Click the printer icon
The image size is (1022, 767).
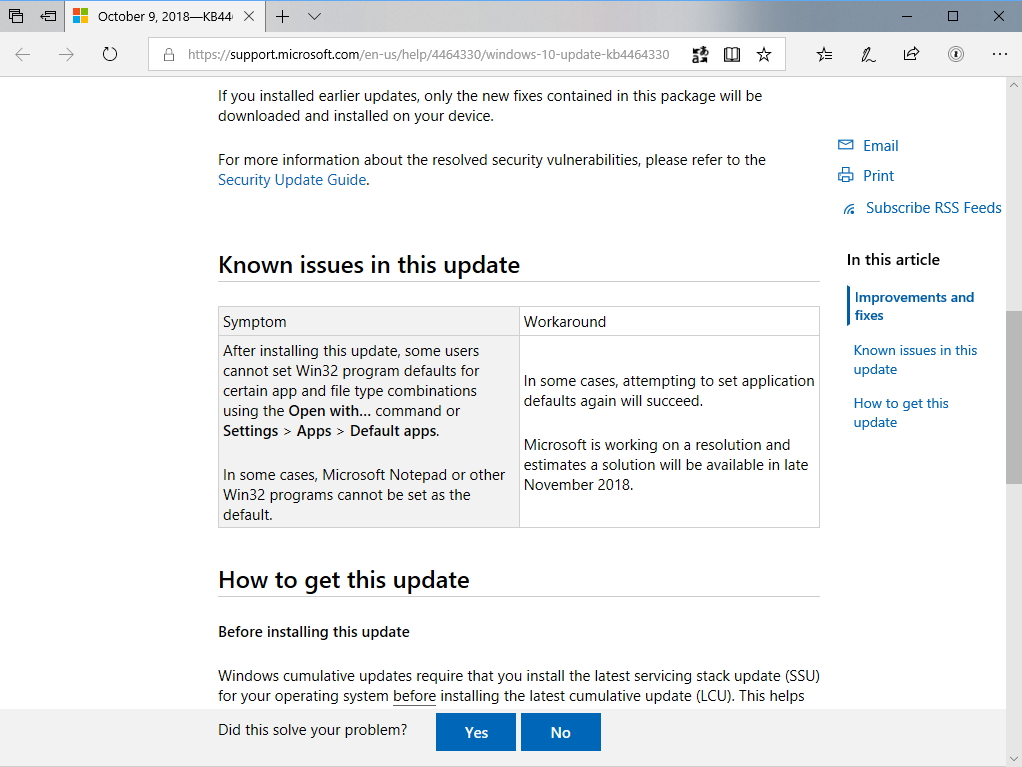click(845, 175)
